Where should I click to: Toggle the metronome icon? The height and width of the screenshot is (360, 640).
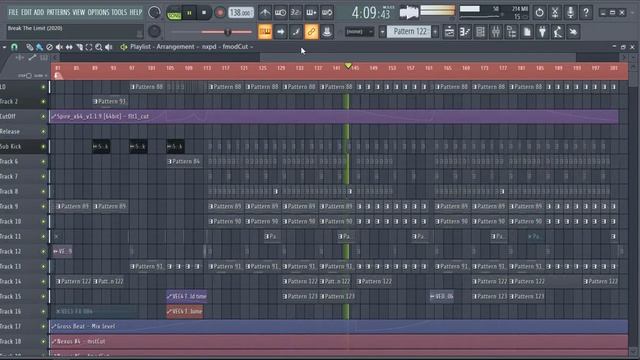point(265,13)
